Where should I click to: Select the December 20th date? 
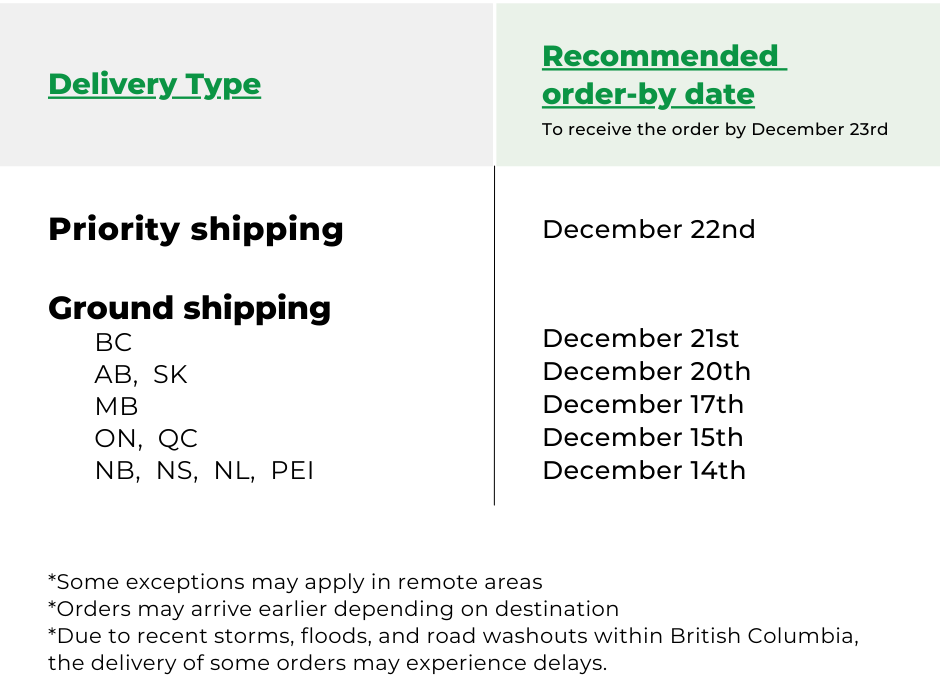[x=646, y=371]
